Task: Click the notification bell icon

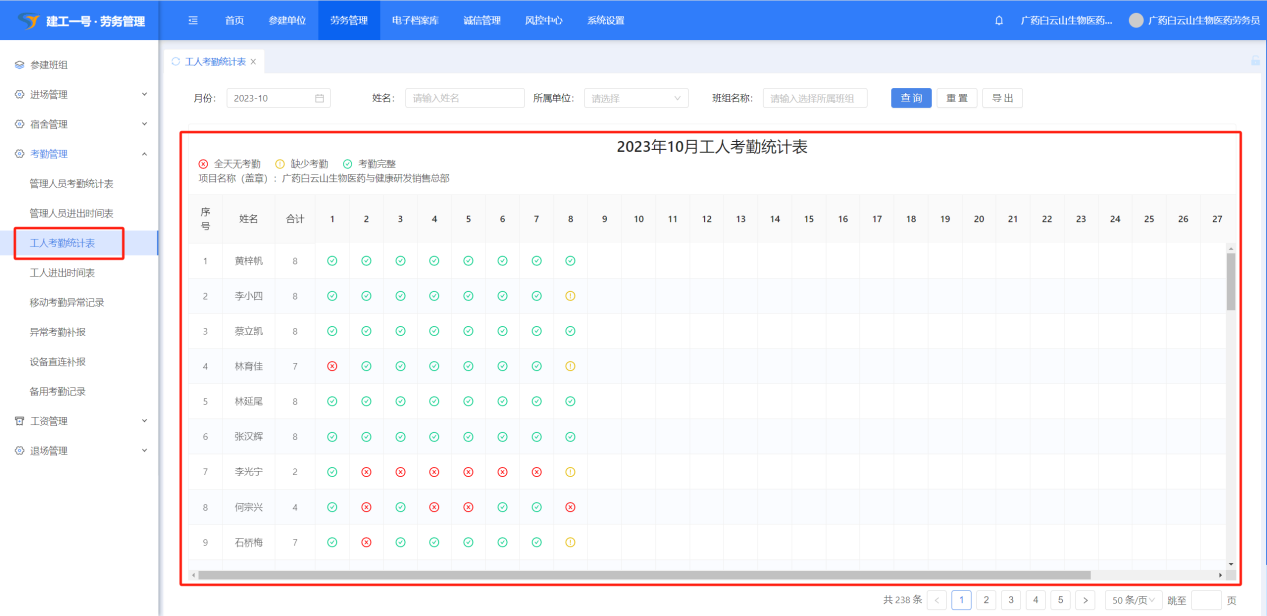Action: (999, 21)
